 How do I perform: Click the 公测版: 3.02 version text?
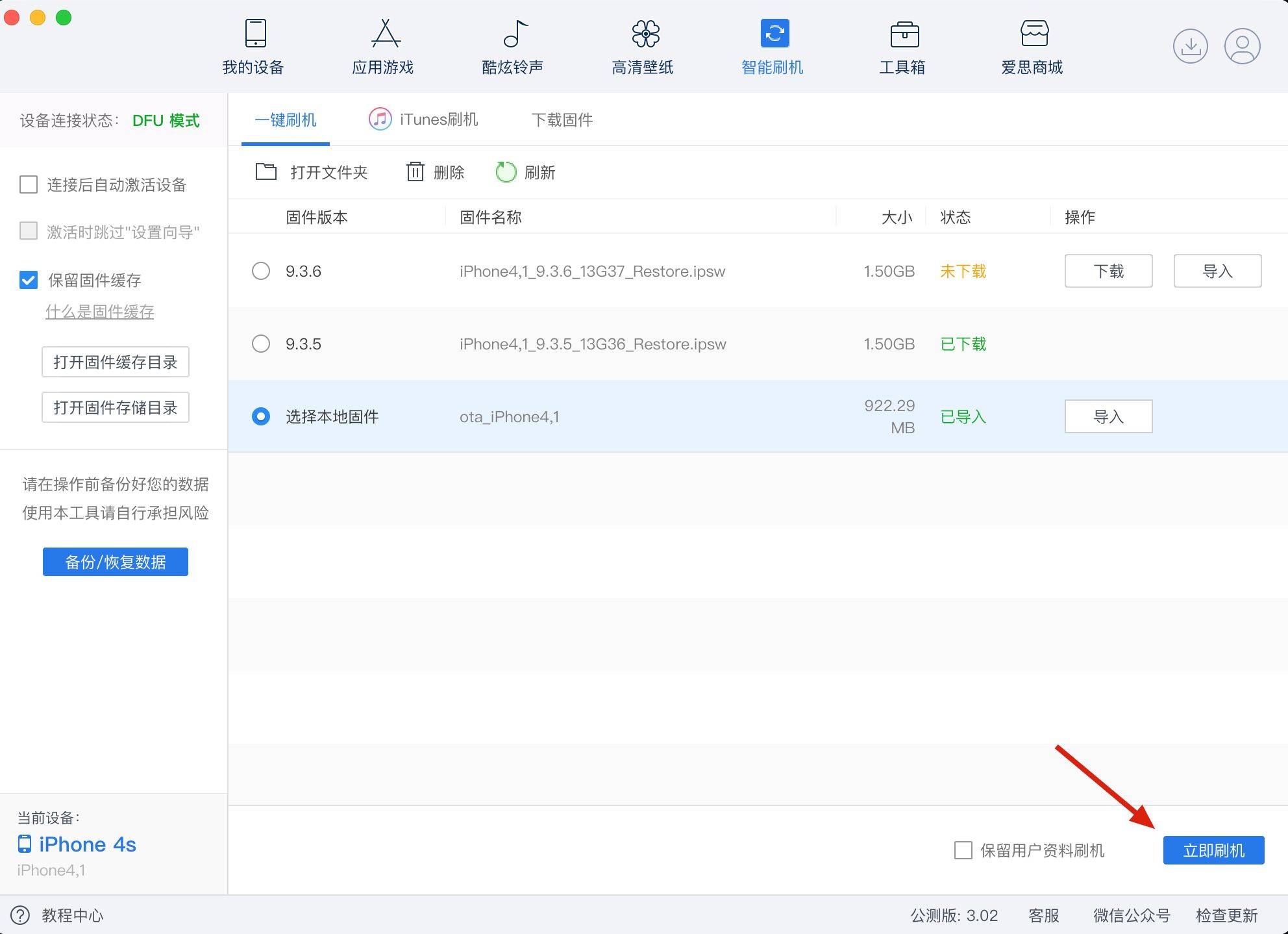coord(954,915)
